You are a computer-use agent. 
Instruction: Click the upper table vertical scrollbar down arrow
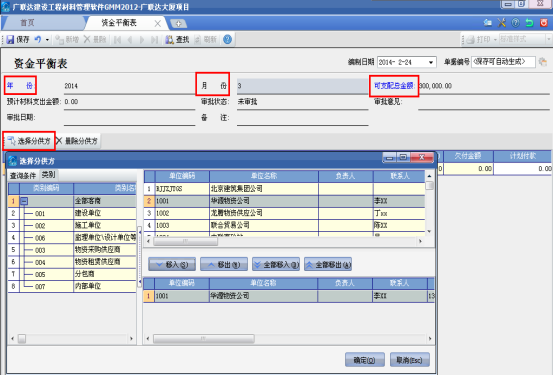pos(429,232)
